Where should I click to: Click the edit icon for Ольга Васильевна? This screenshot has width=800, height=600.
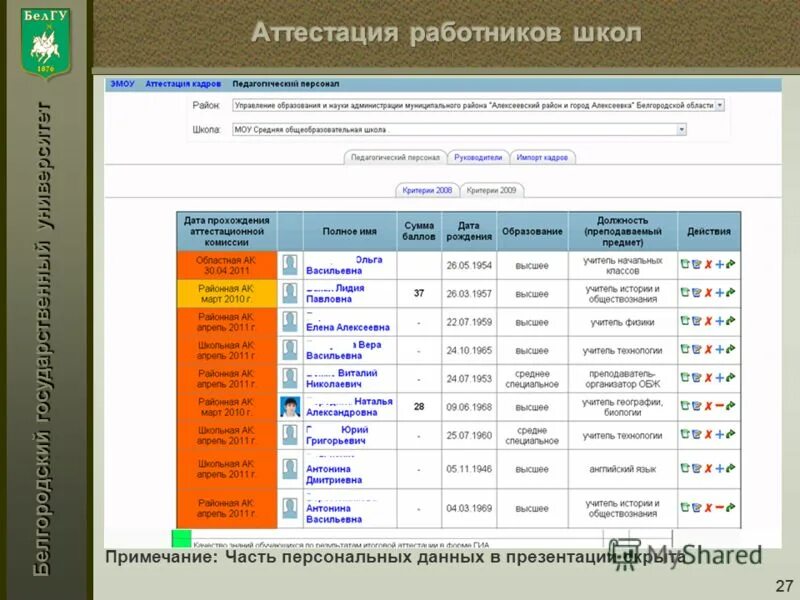(x=696, y=264)
